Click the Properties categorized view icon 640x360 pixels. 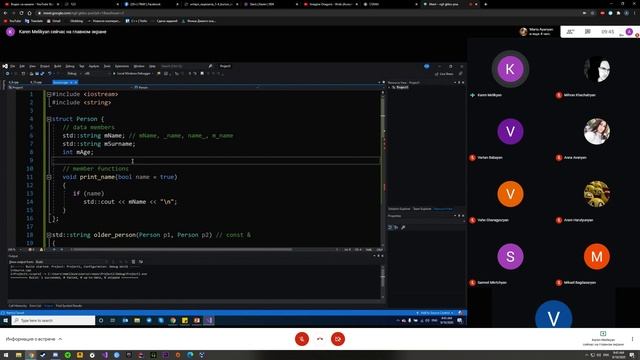click(390, 227)
